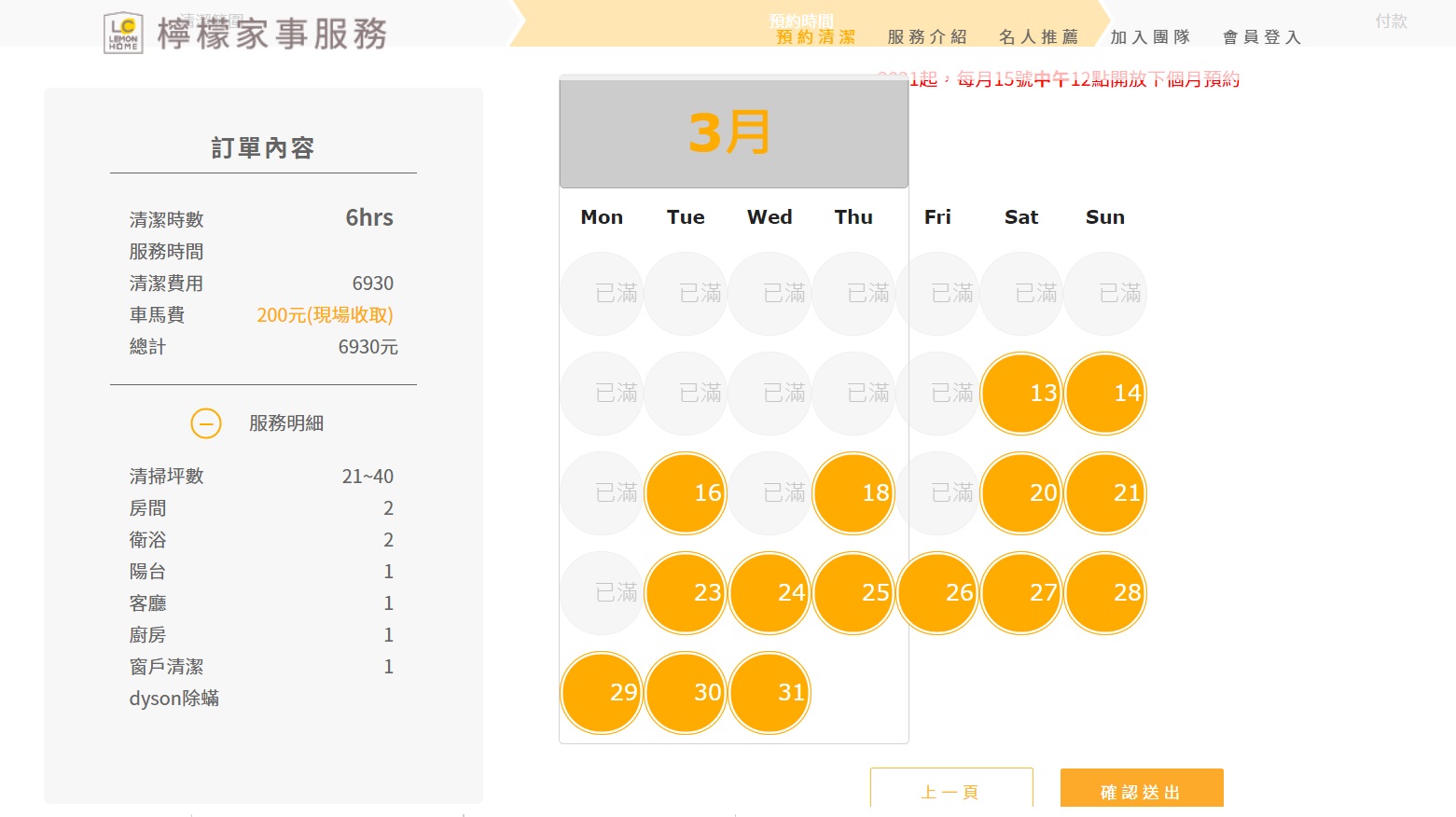This screenshot has width=1456, height=817.
Task: Click the dyson除蟎 service row
Action: [261, 699]
